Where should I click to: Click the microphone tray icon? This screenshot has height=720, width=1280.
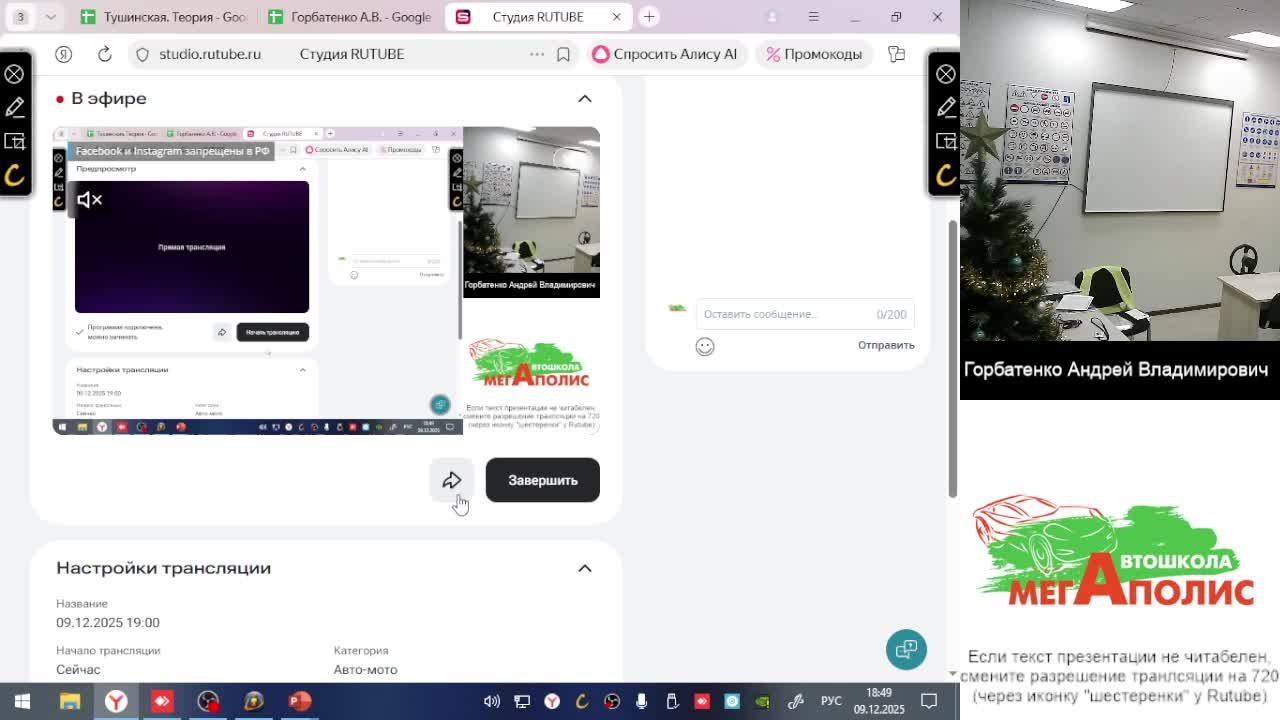pyautogui.click(x=642, y=701)
